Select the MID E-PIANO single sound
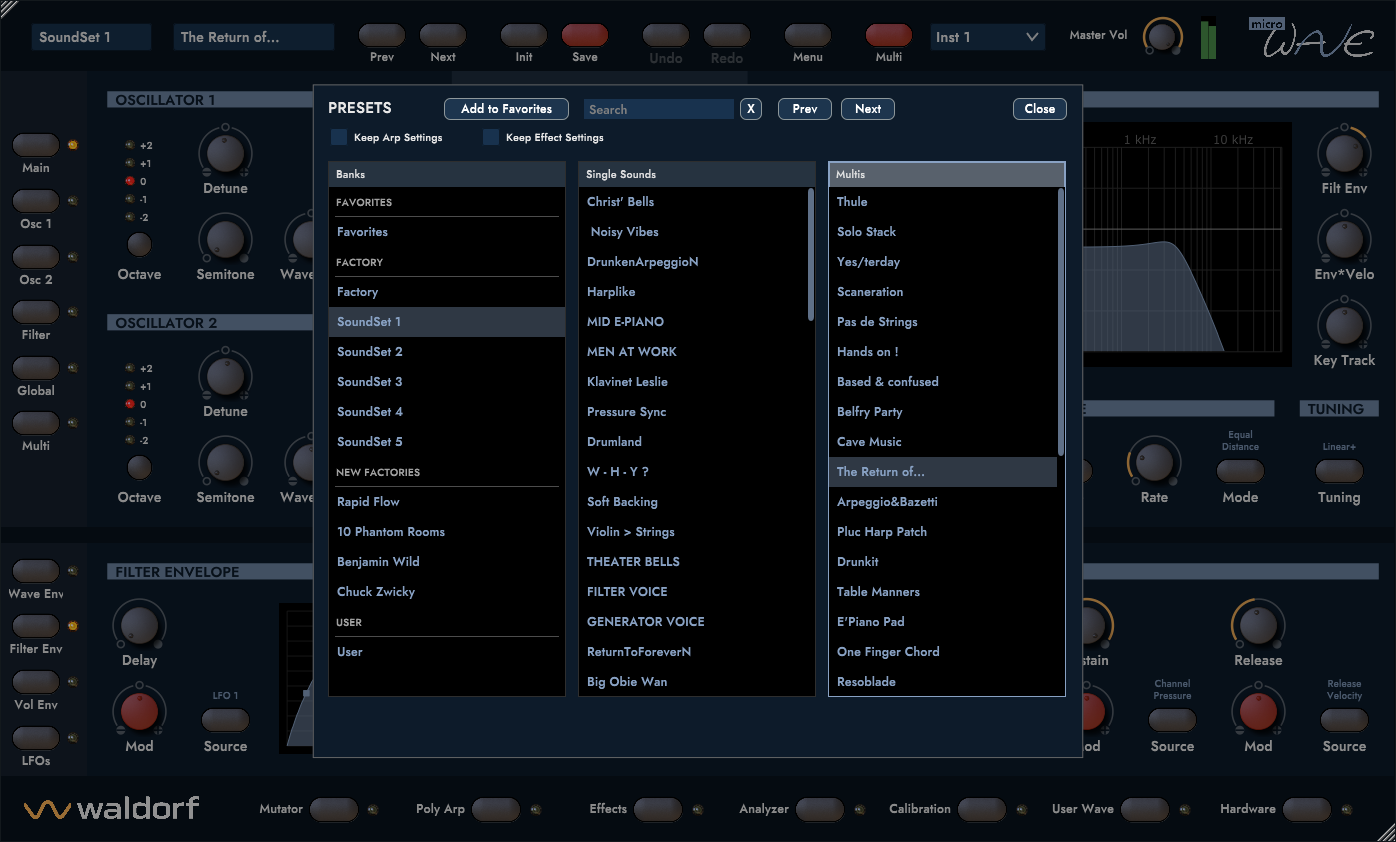This screenshot has height=842, width=1396. click(693, 322)
